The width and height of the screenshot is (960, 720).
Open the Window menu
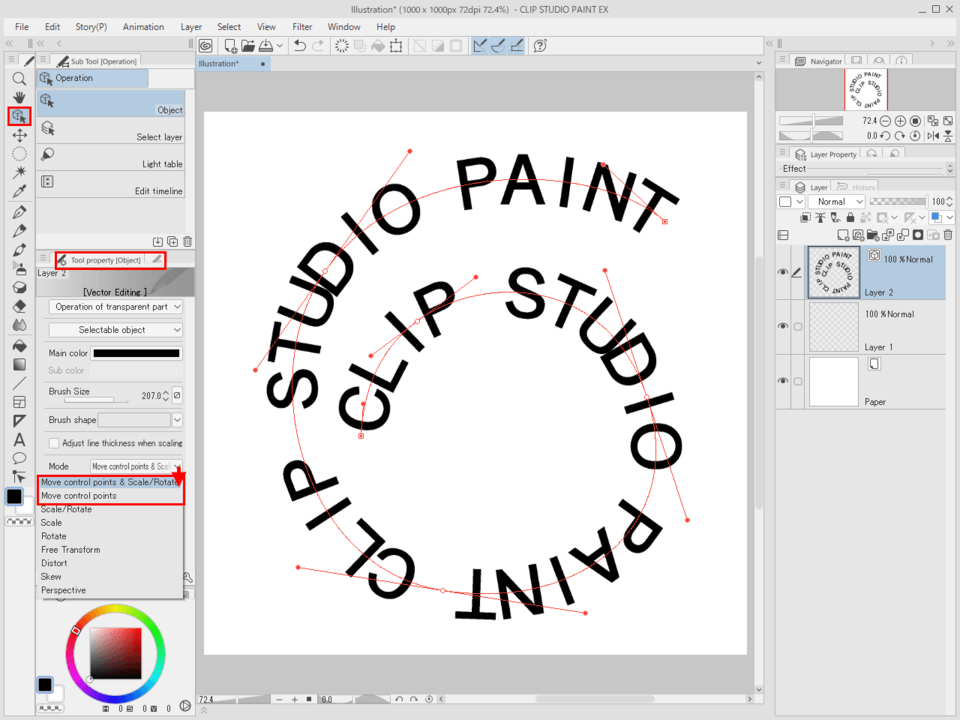344,27
